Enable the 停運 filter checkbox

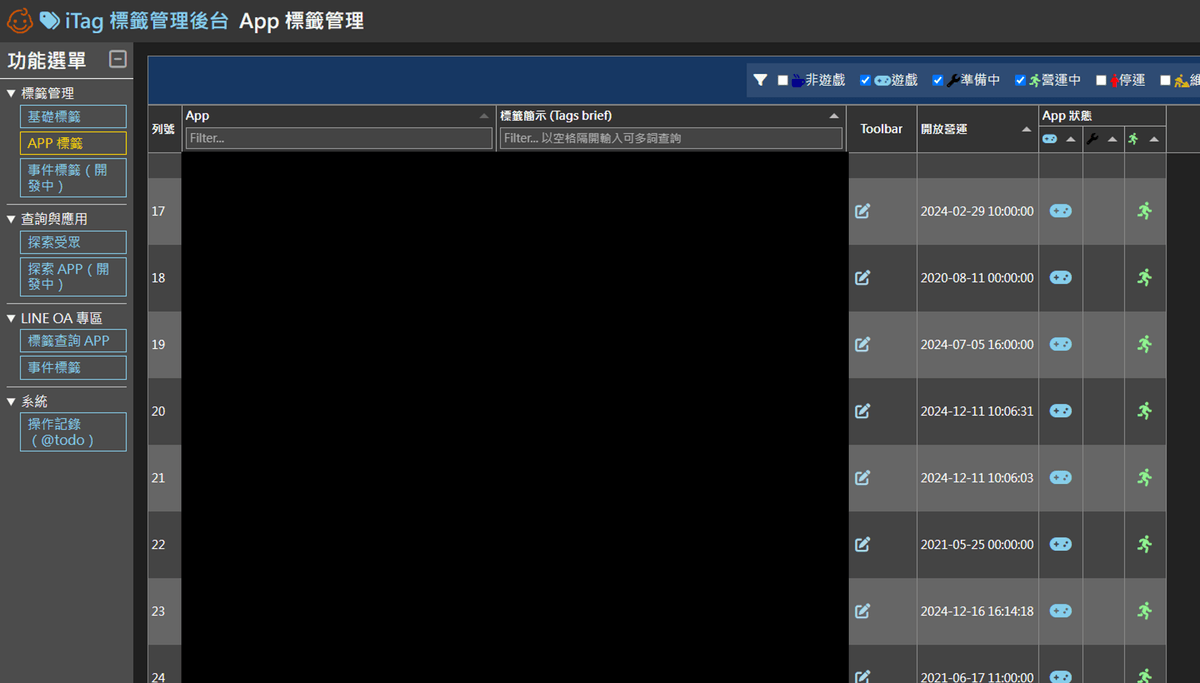tap(1102, 80)
